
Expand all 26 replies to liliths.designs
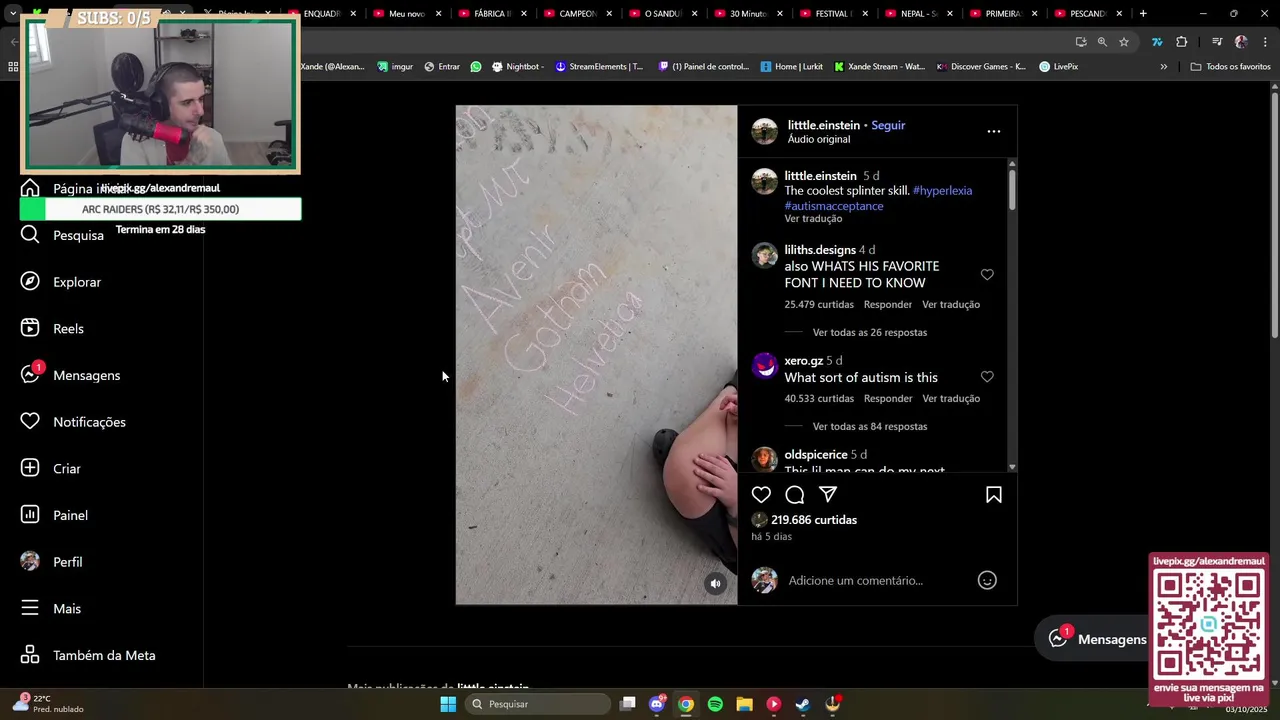pyautogui.click(x=869, y=332)
